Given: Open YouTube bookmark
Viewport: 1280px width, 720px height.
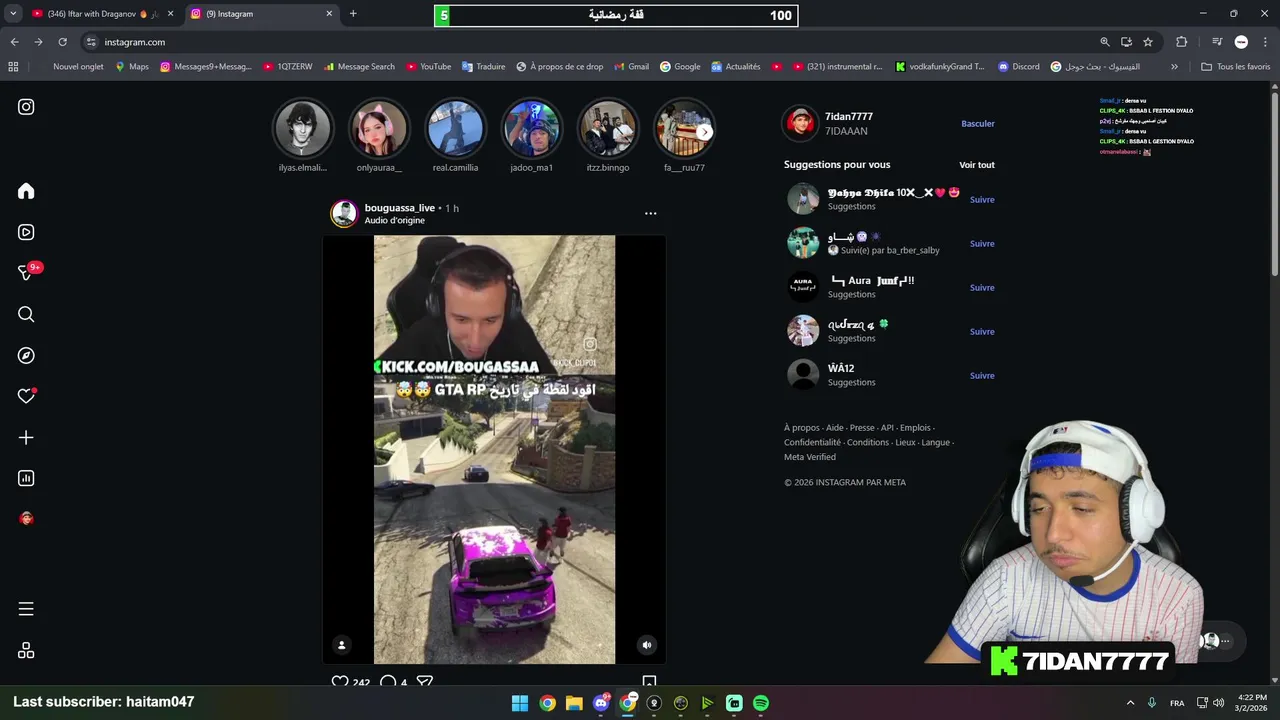Looking at the screenshot, I should click(x=428, y=67).
